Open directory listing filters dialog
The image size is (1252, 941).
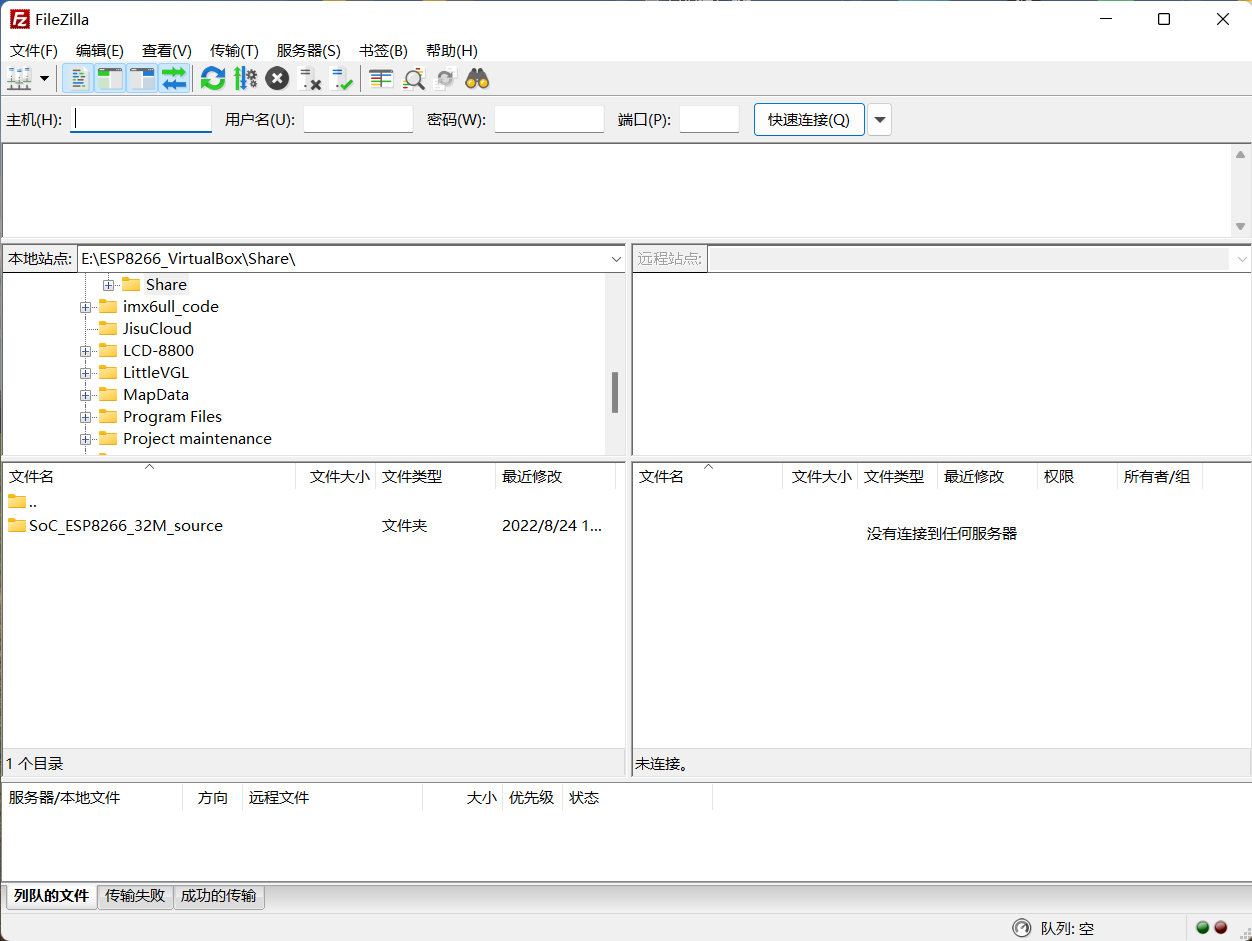(x=381, y=78)
